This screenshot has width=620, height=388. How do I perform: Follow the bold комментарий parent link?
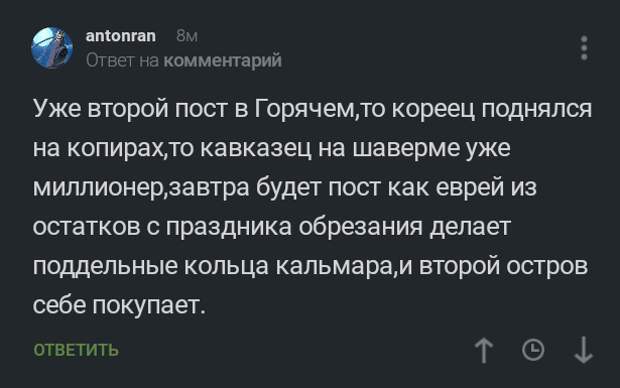tap(222, 61)
